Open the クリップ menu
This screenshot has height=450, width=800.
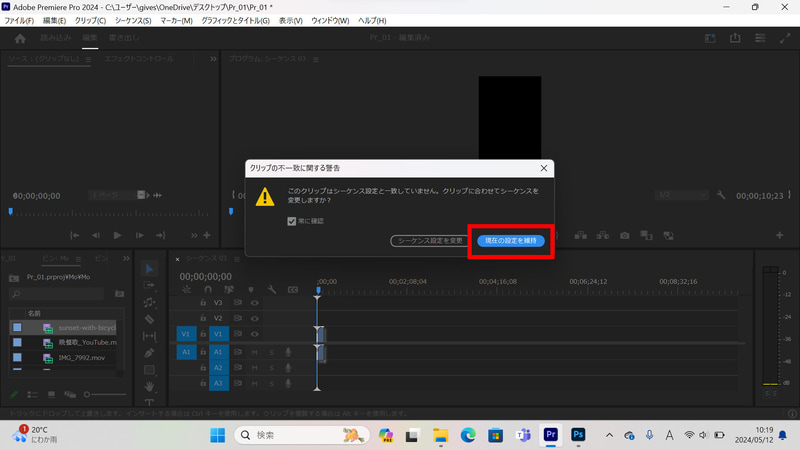click(x=90, y=20)
